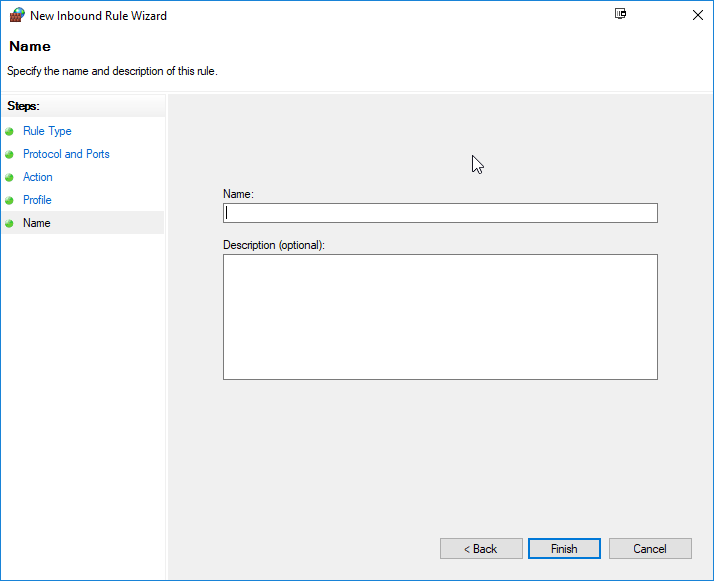The width and height of the screenshot is (714, 581).
Task: Go back with the < Back button
Action: point(481,549)
